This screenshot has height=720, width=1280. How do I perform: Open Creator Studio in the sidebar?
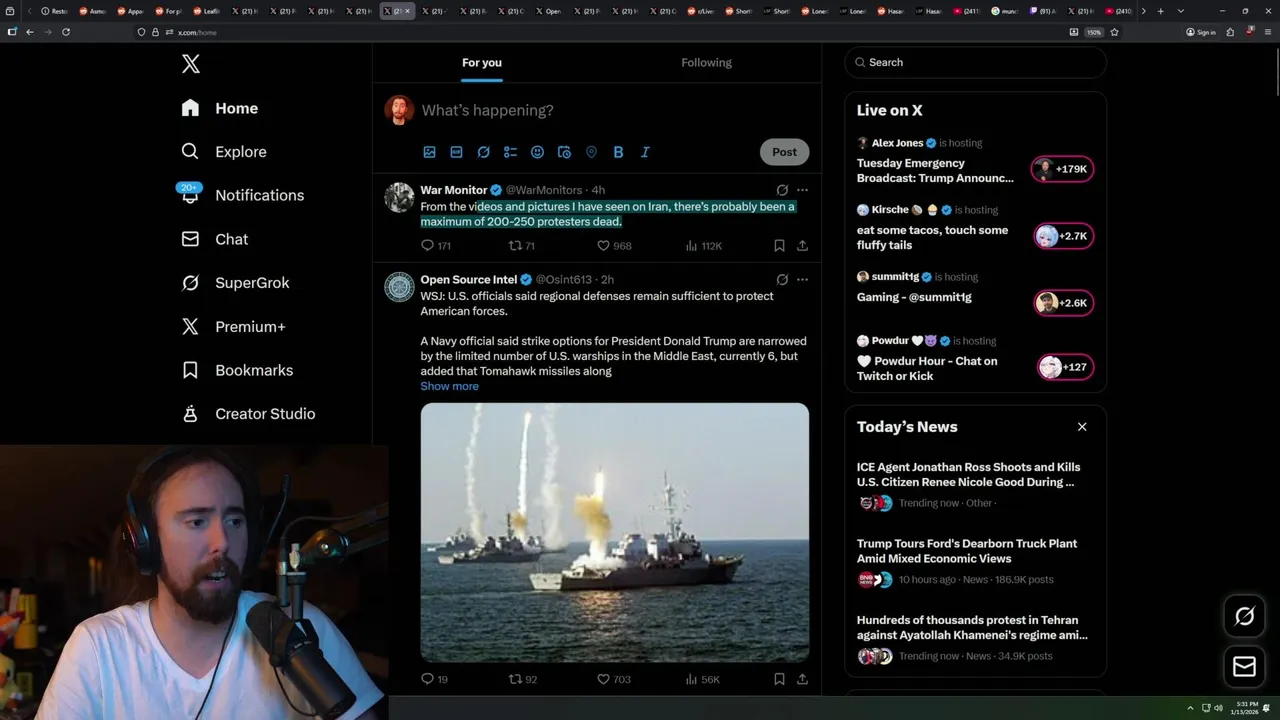click(248, 414)
